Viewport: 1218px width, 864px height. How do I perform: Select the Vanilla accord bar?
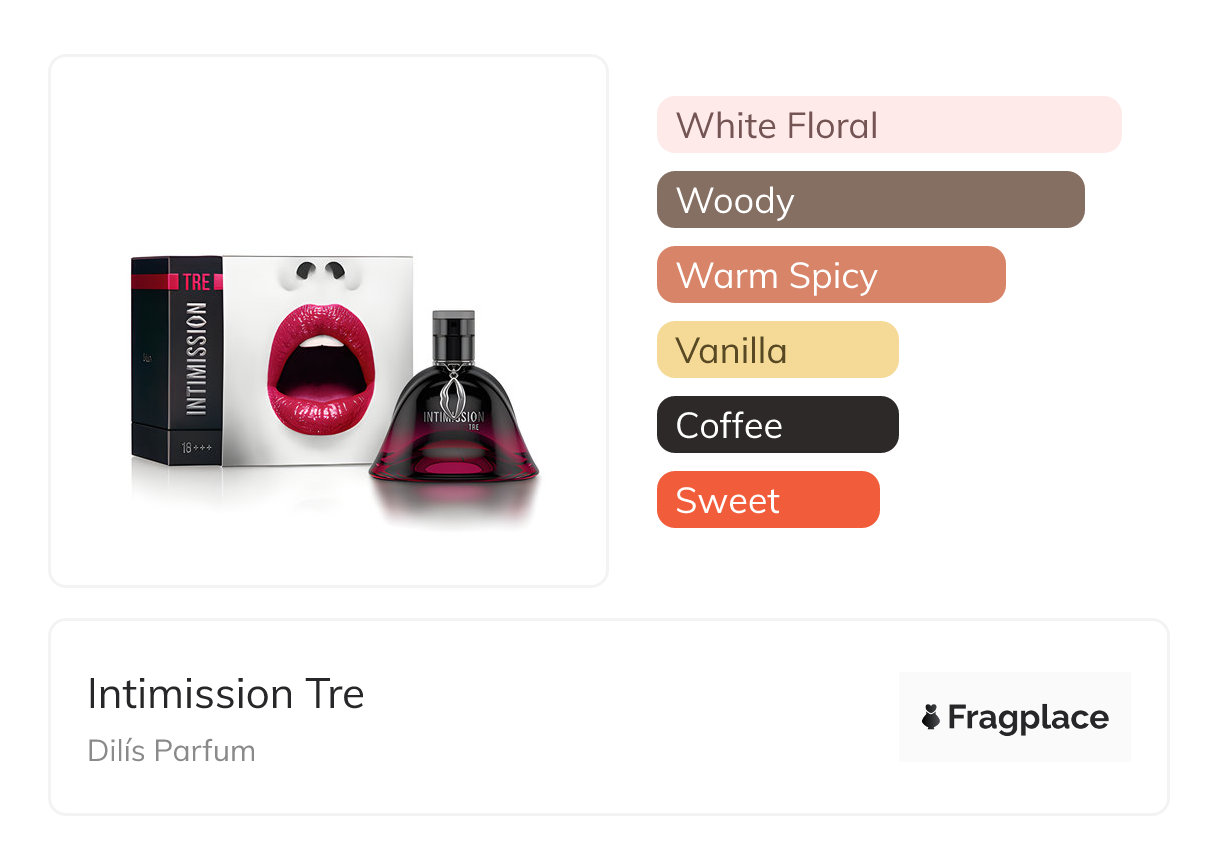click(x=778, y=350)
